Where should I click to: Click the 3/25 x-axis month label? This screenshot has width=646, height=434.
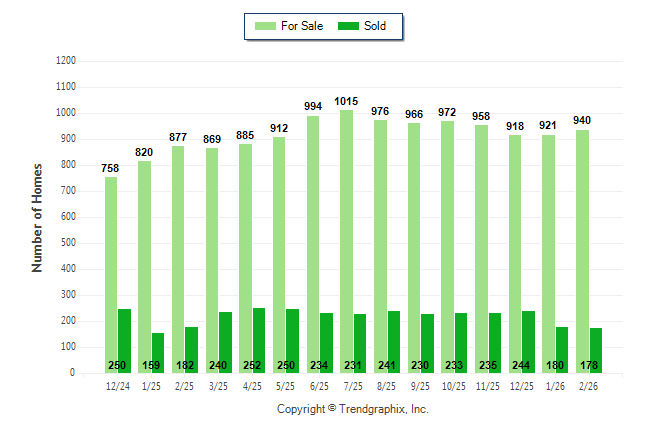click(219, 385)
